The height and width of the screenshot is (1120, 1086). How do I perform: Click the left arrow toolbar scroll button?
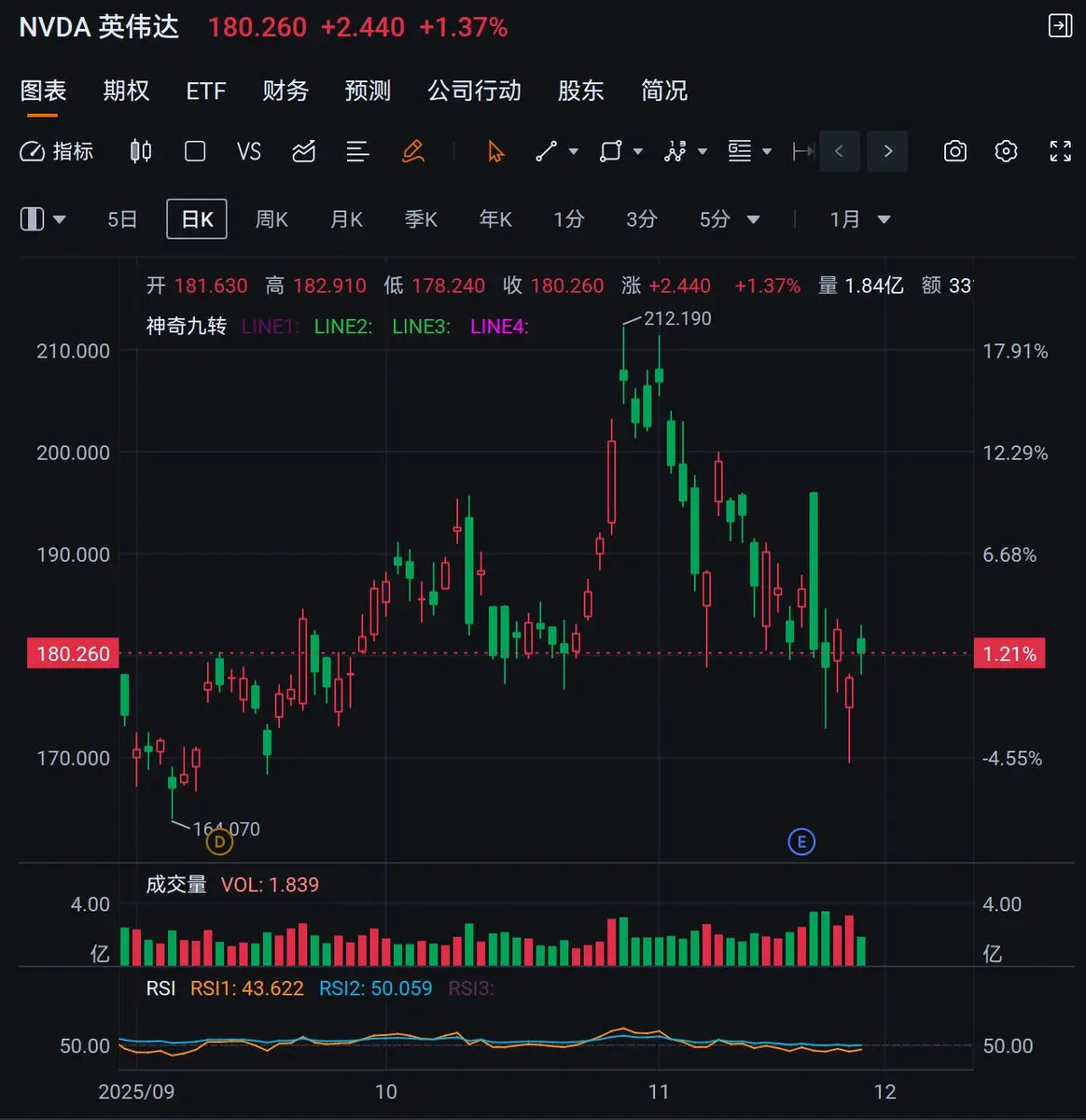[x=839, y=151]
